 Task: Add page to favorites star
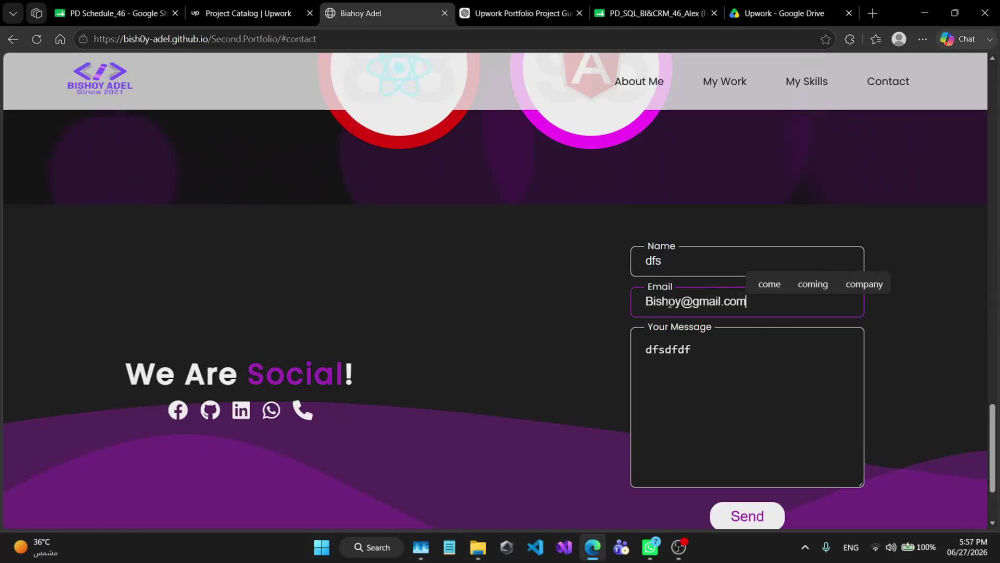(x=826, y=39)
